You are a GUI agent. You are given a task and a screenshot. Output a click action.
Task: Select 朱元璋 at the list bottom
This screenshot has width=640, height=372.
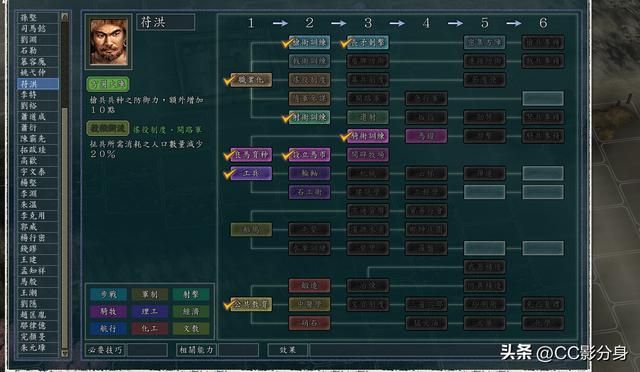(x=38, y=348)
